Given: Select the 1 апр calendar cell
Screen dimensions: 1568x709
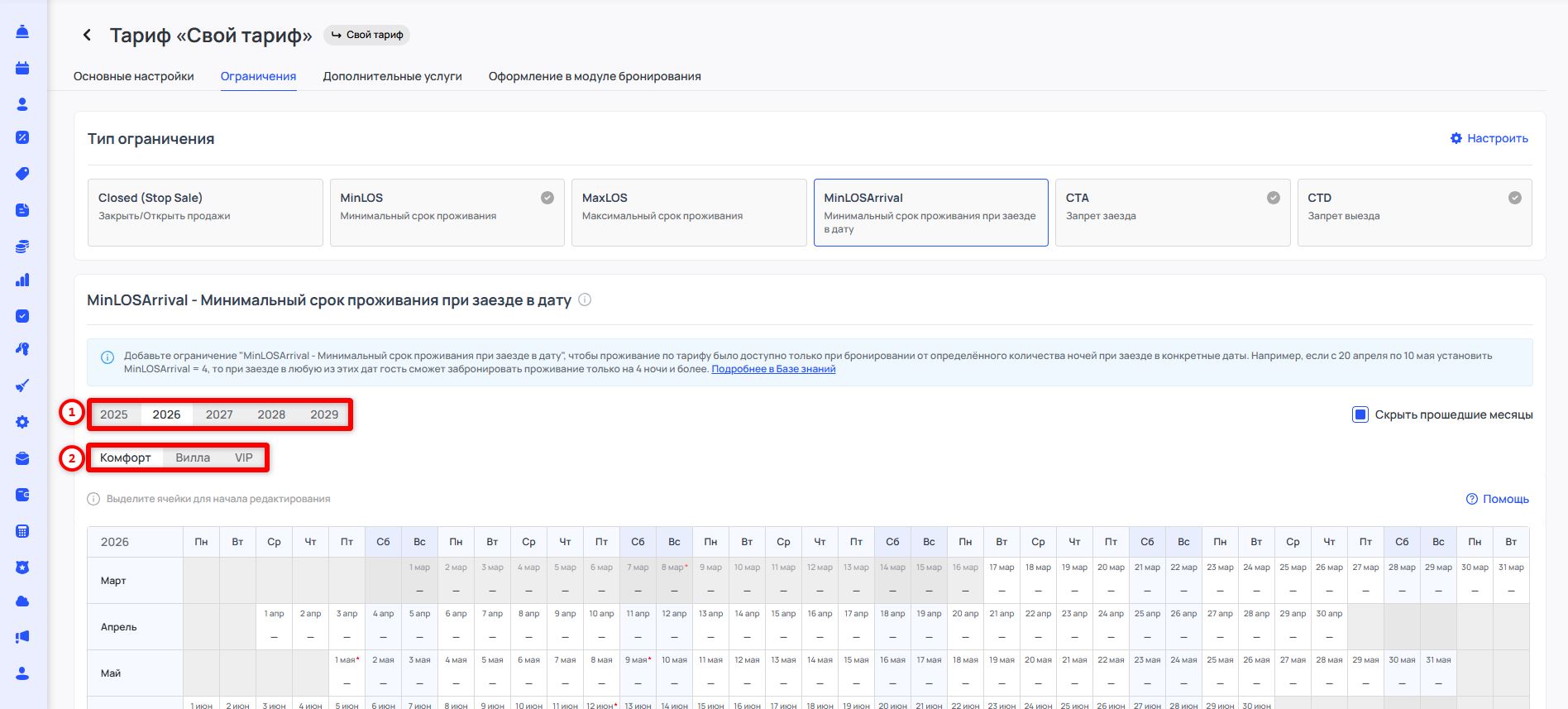Looking at the screenshot, I should pyautogui.click(x=274, y=626).
